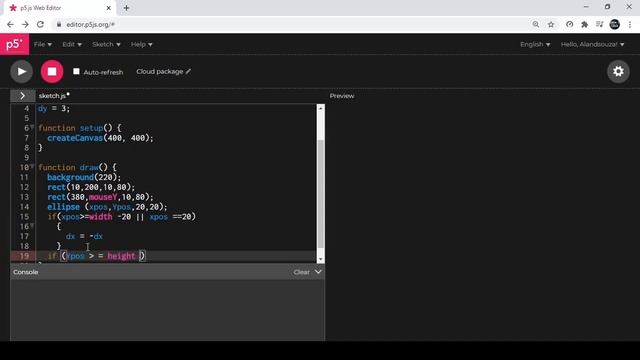Open a new browser tab

[126, 8]
